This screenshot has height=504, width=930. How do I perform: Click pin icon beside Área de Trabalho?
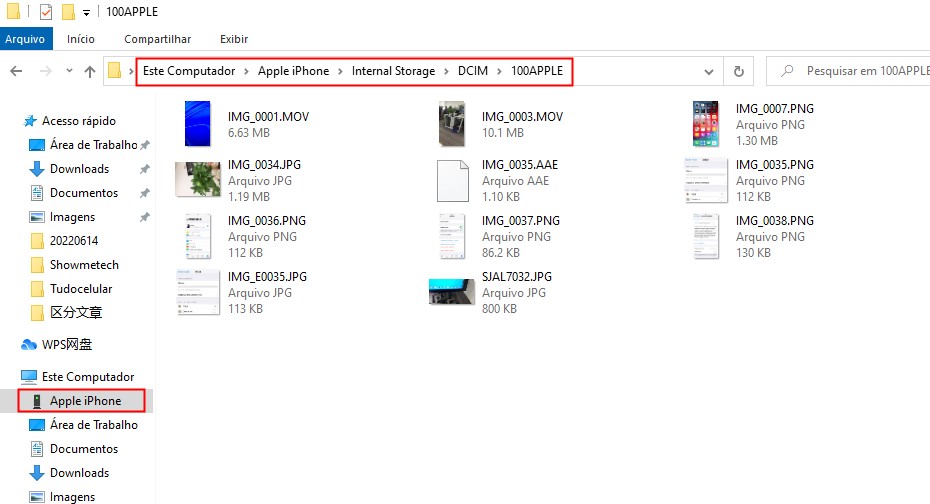tap(145, 145)
